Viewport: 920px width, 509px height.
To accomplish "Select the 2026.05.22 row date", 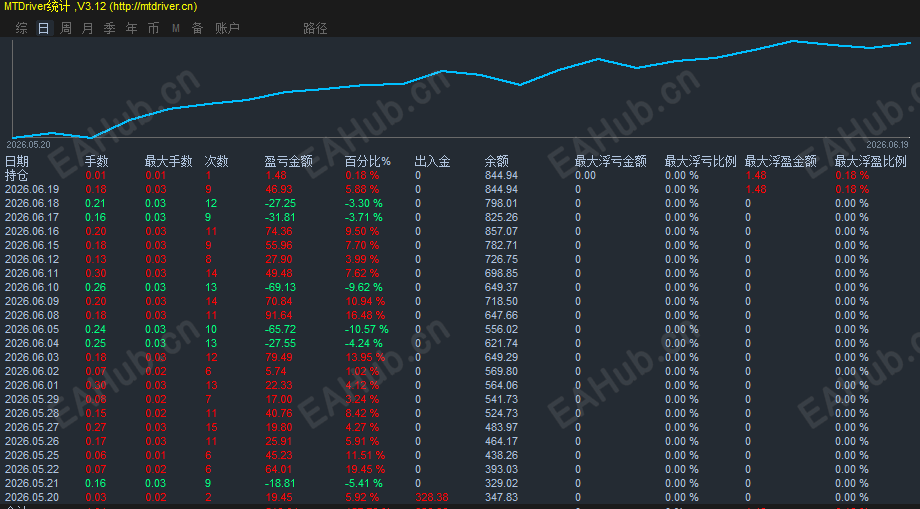I will tap(32, 469).
